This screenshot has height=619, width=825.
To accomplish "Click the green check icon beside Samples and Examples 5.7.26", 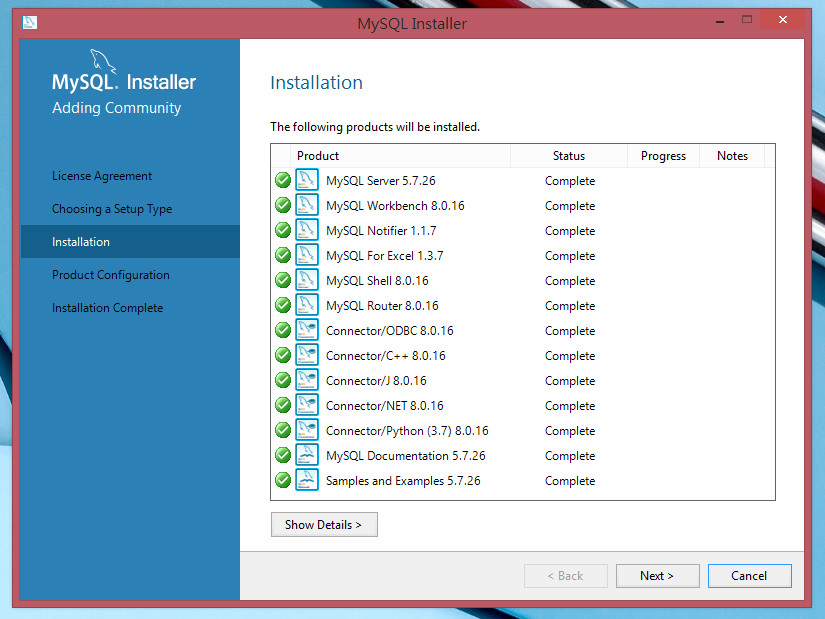I will [x=283, y=480].
